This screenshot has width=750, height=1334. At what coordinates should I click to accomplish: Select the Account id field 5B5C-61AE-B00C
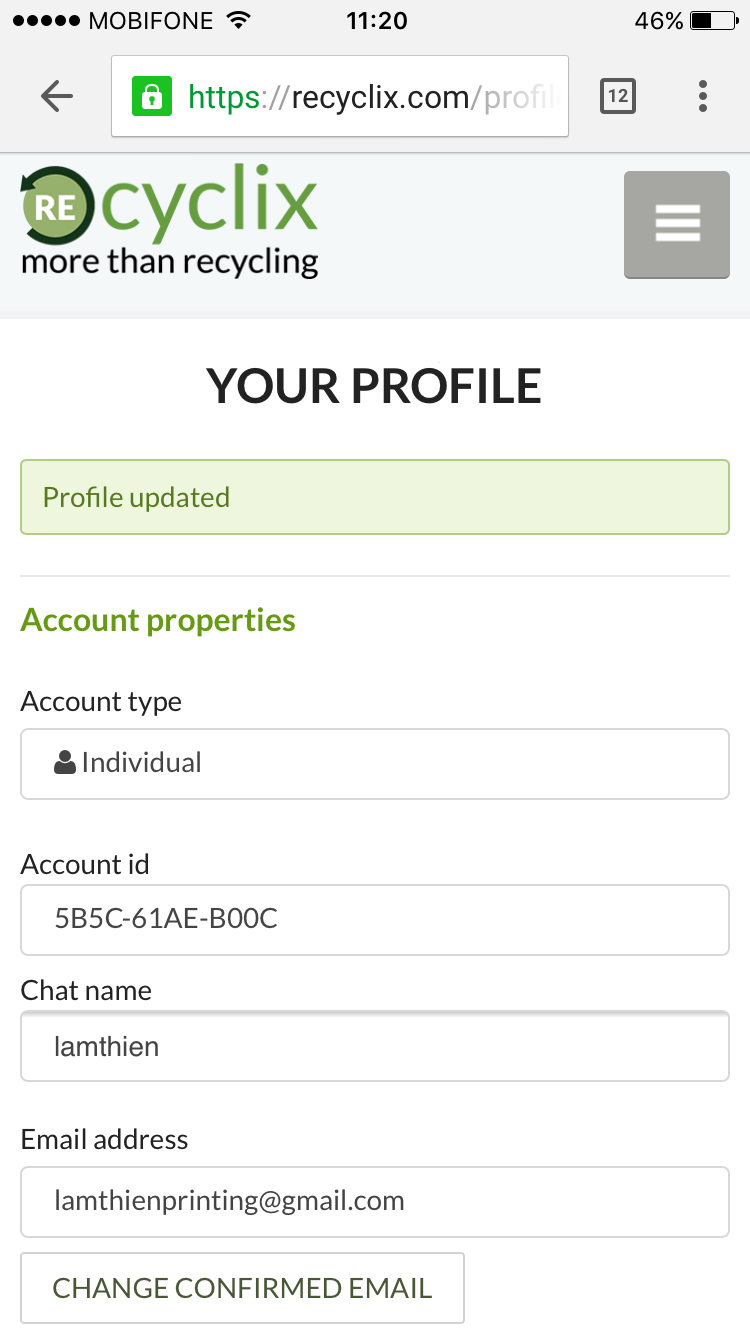374,919
